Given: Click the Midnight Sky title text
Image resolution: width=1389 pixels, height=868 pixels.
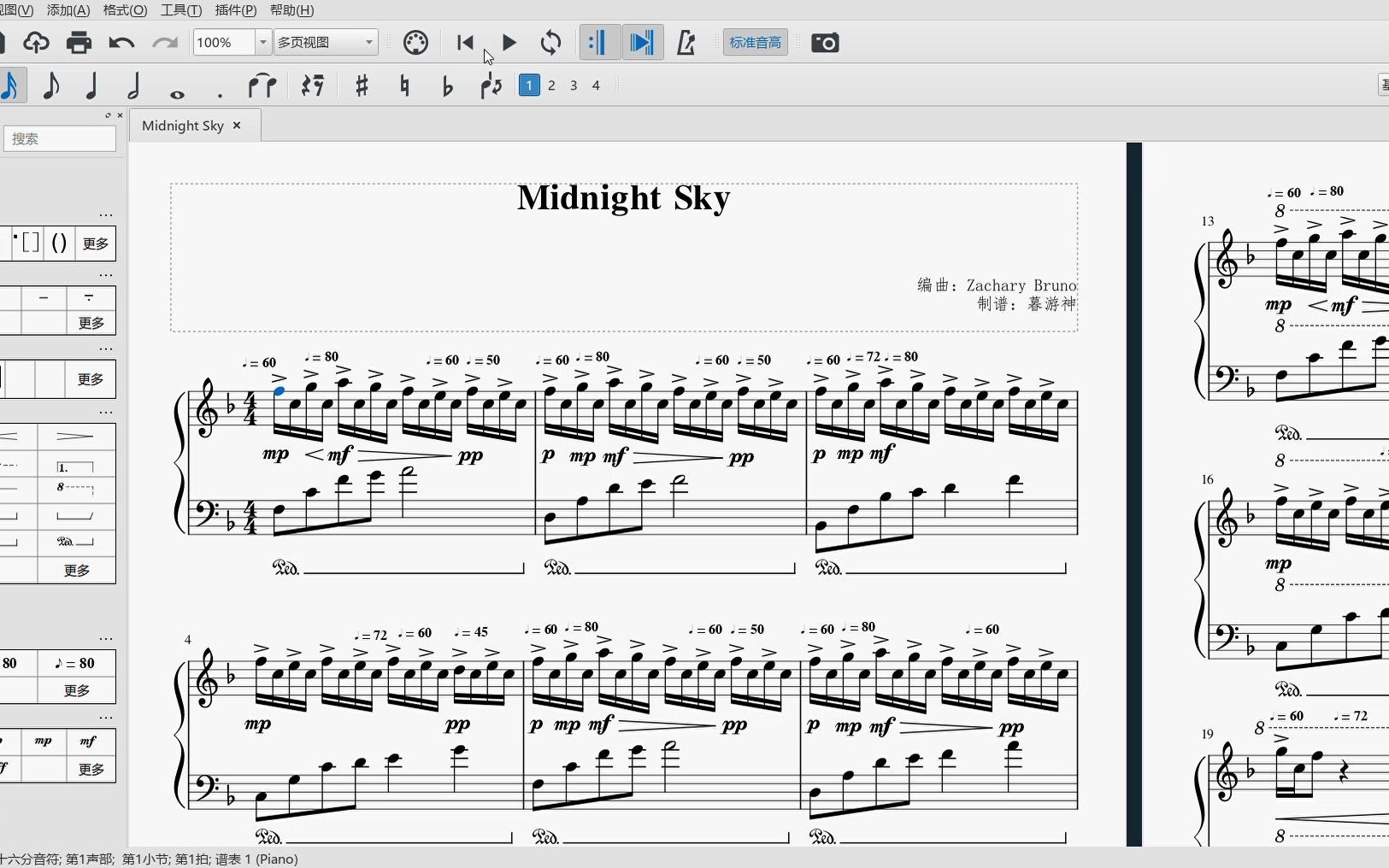Looking at the screenshot, I should pyautogui.click(x=624, y=198).
